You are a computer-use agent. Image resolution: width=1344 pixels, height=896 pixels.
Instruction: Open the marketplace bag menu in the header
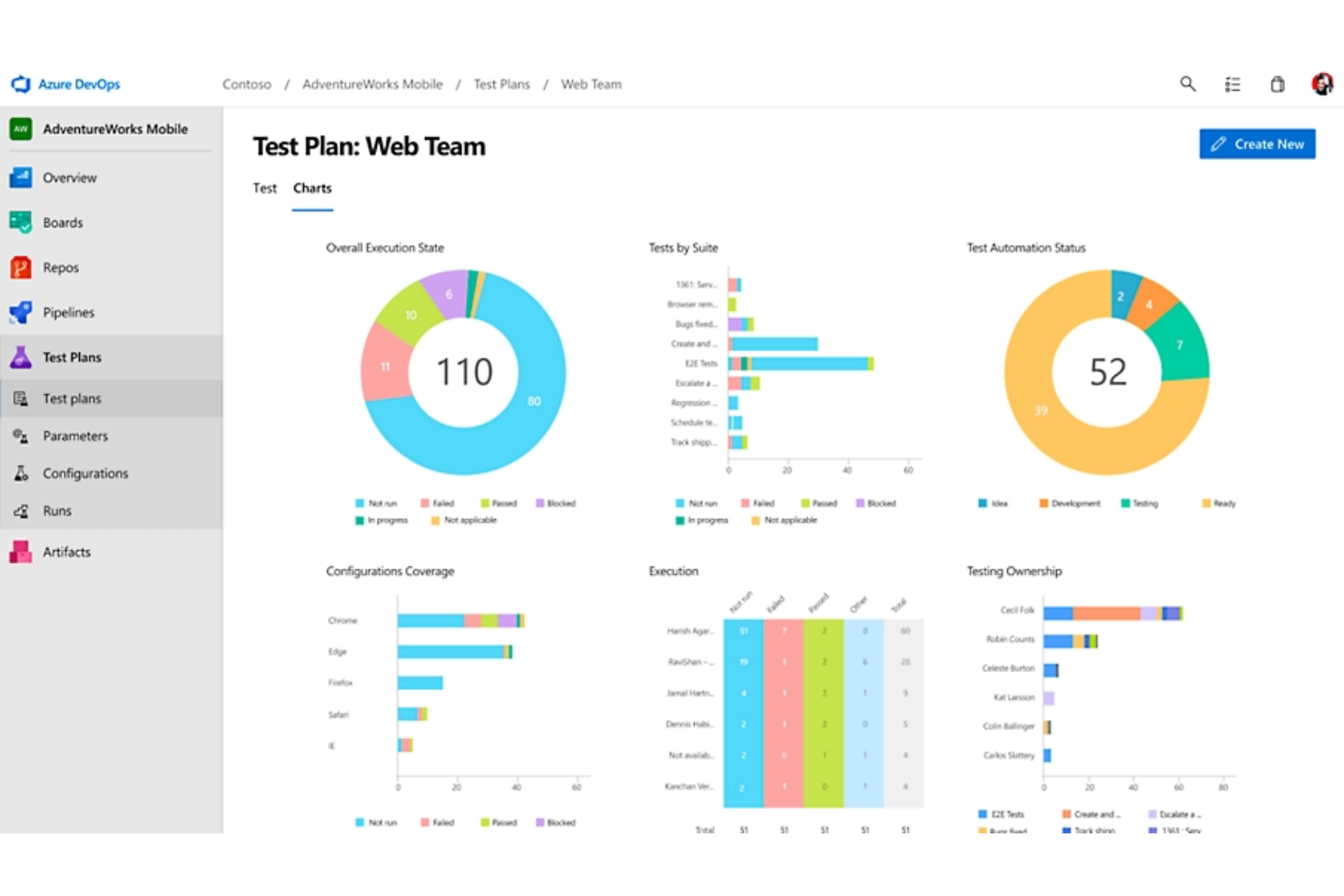[x=1277, y=84]
